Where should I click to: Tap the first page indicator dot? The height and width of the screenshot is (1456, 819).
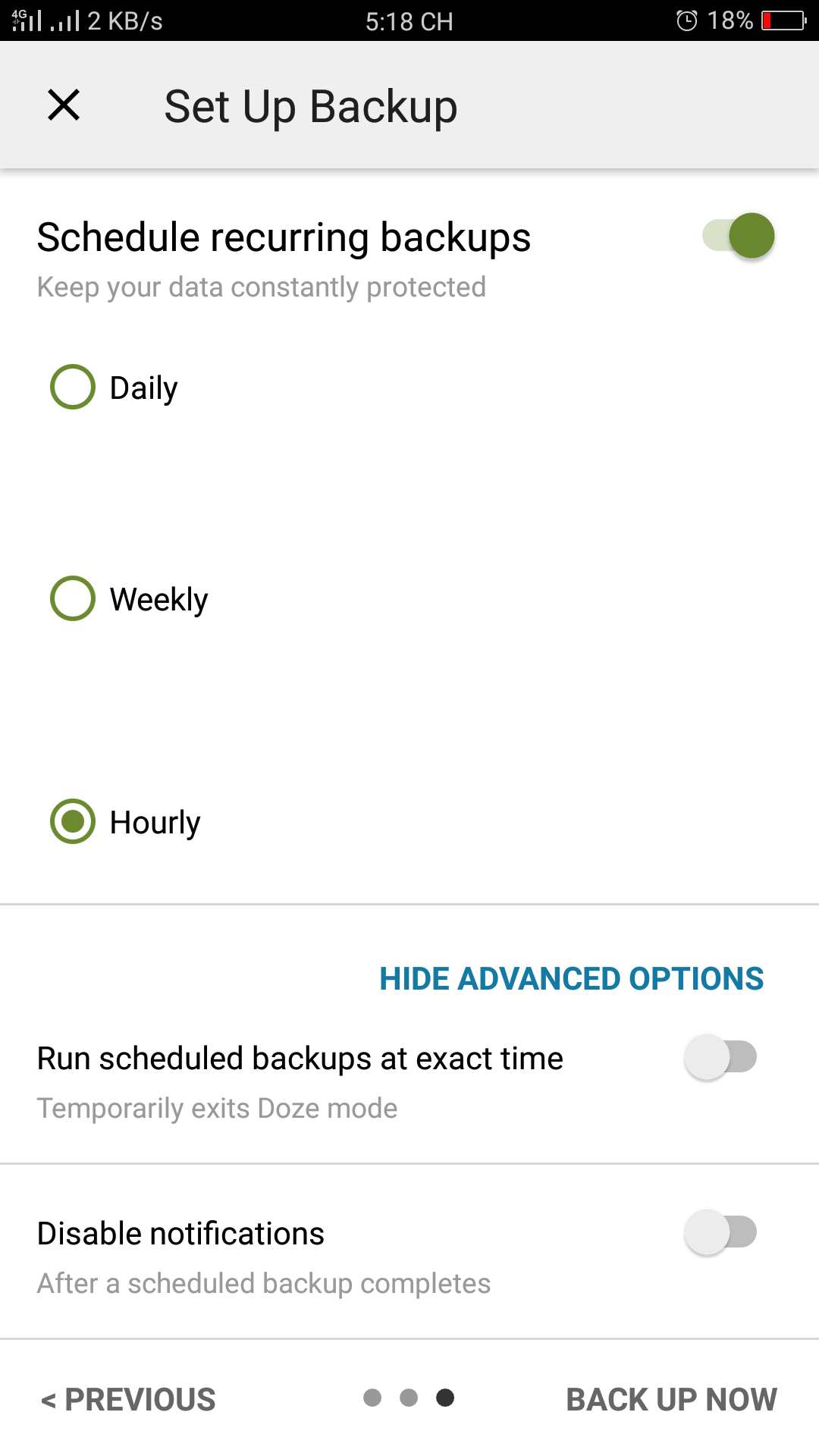tap(372, 1398)
